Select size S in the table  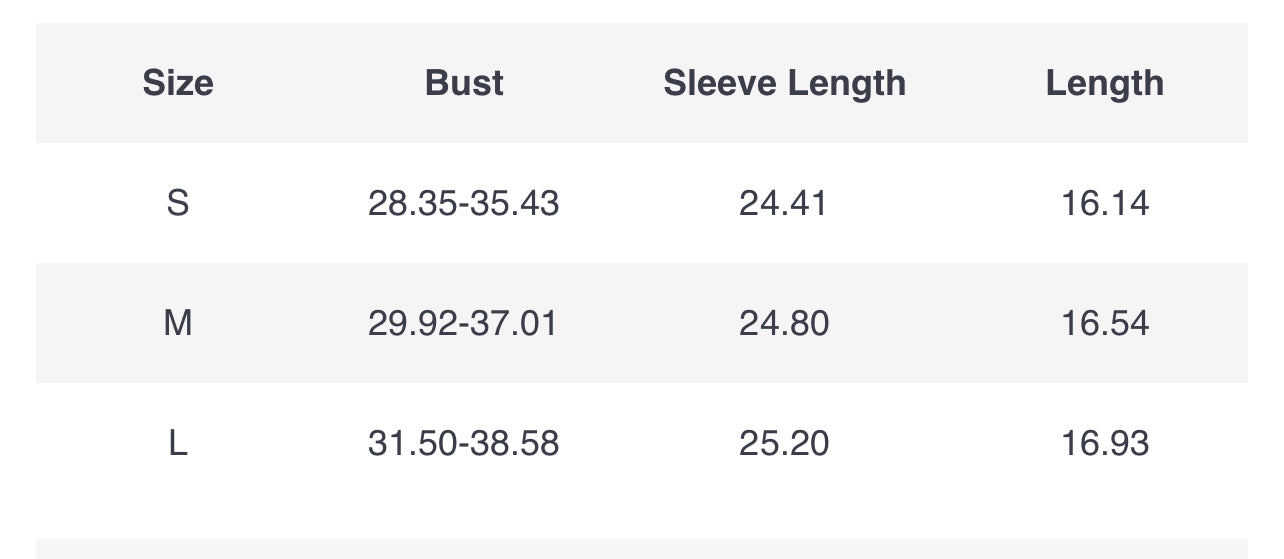click(x=178, y=203)
